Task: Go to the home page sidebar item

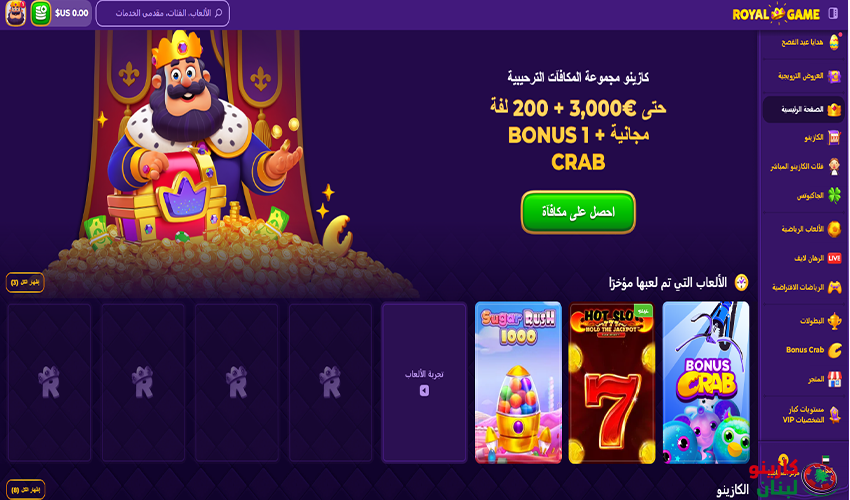Action: [x=803, y=109]
